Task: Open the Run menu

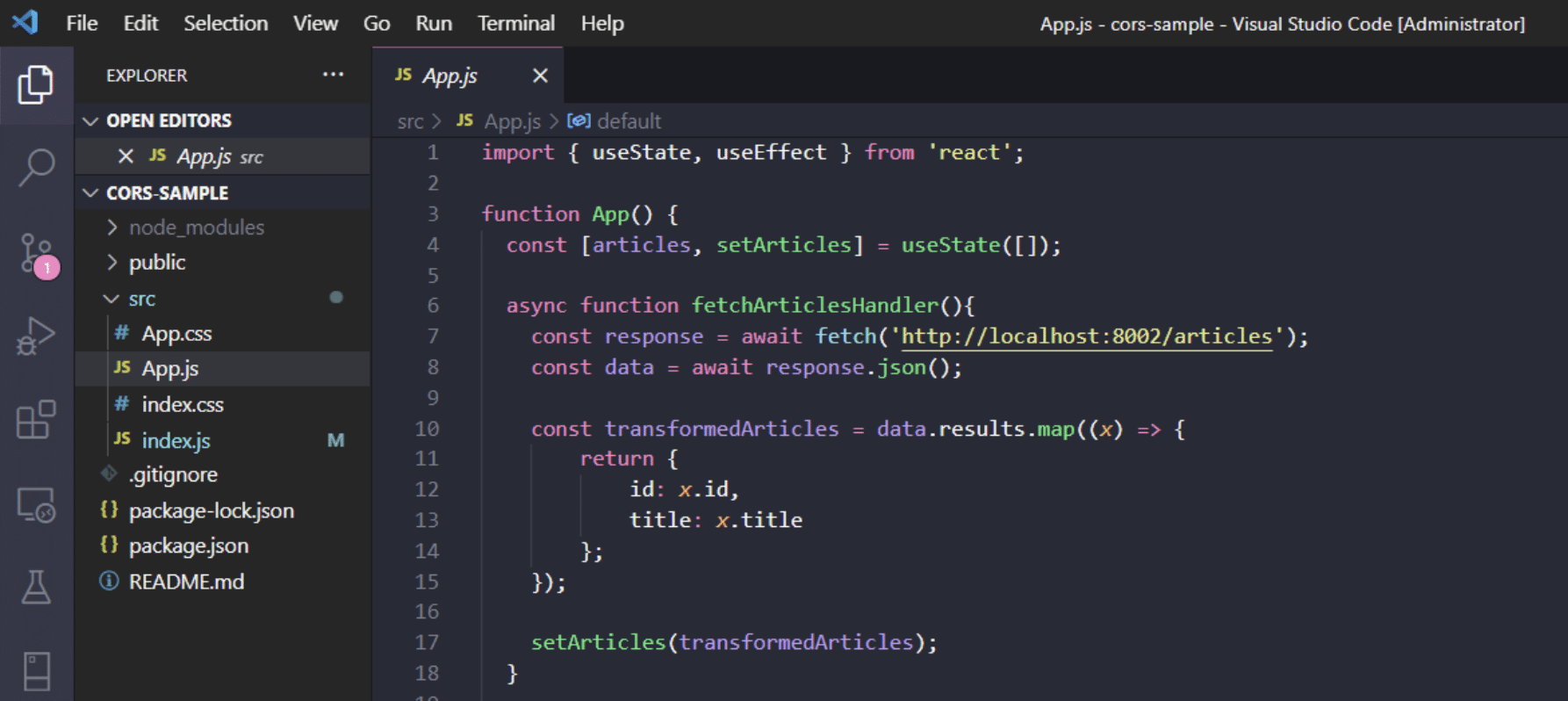Action: point(434,23)
